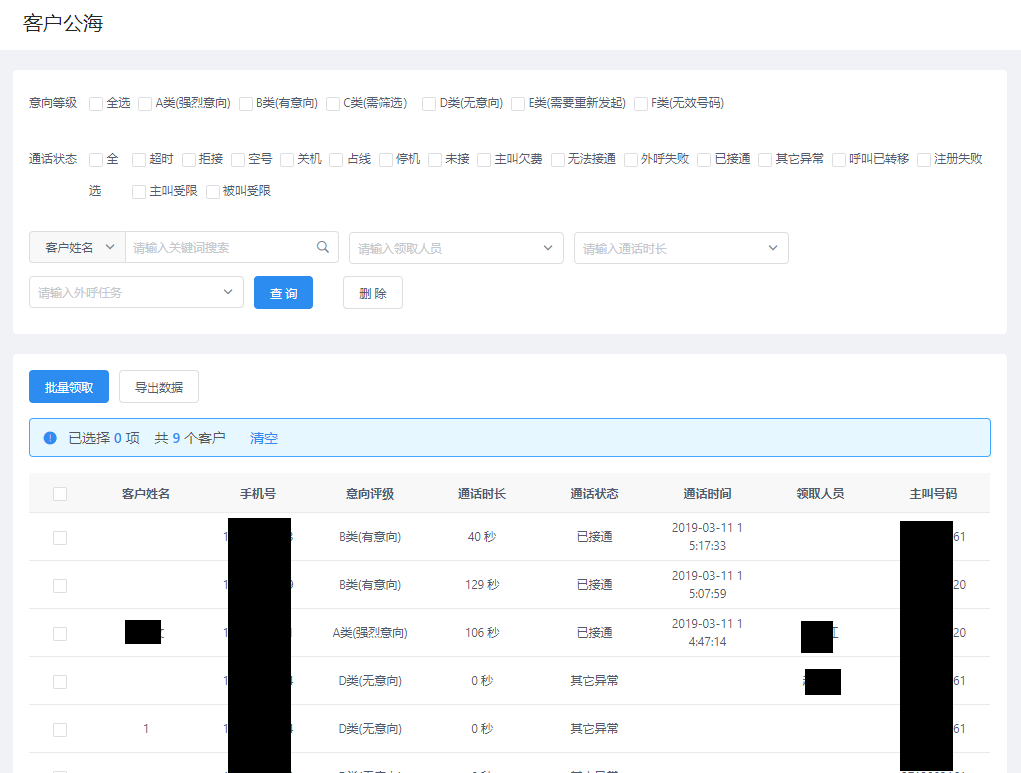This screenshot has height=773, width=1021.
Task: Open the 请输入外呼任务 dropdown
Action: point(136,292)
